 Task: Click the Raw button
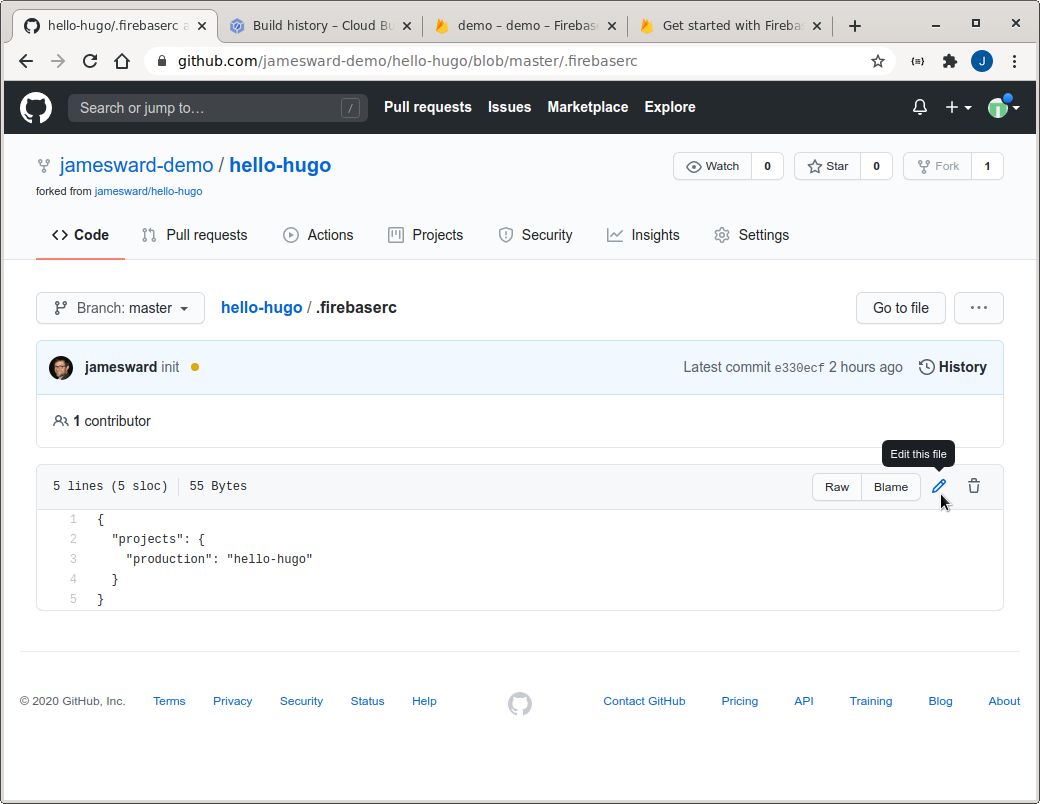(837, 487)
